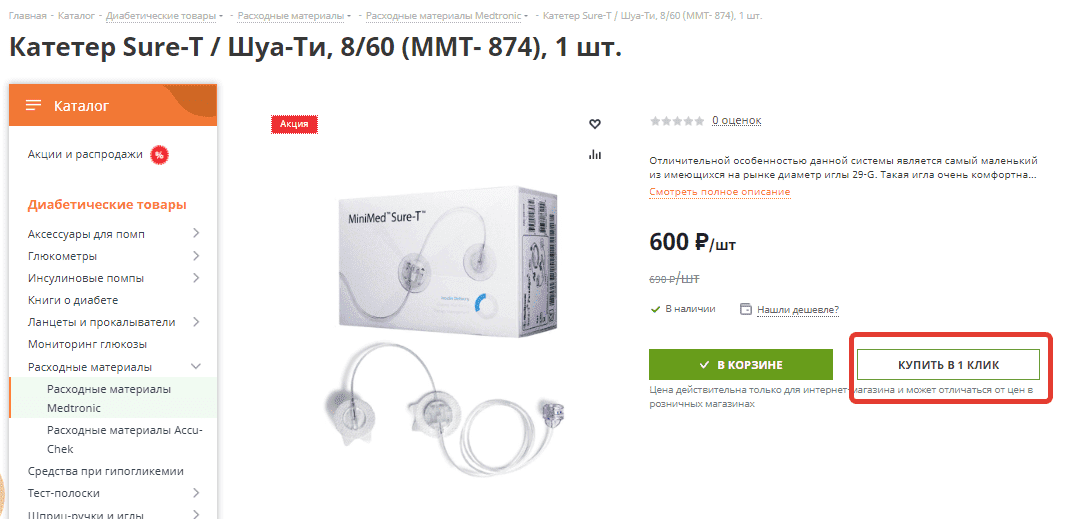This screenshot has height=519, width=1089.
Task: Expand Аксессуары для помп submenu
Action: point(196,233)
